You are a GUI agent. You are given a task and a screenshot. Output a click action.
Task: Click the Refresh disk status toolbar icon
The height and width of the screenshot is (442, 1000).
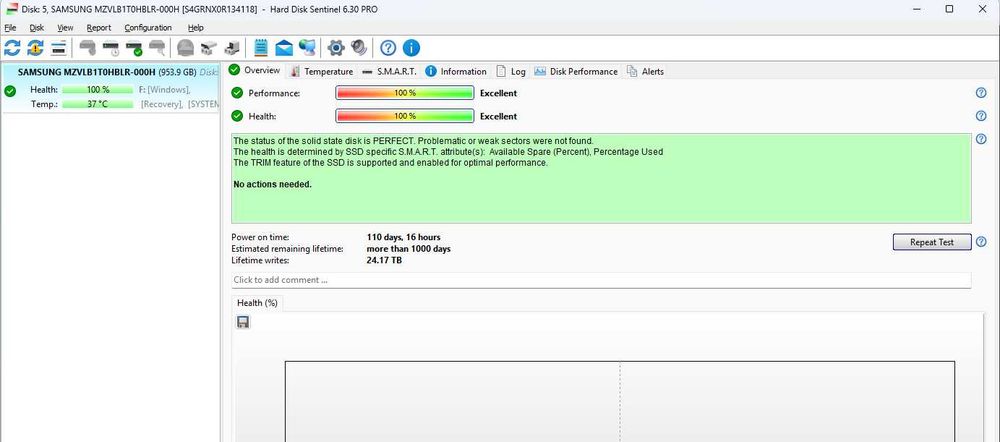(12, 48)
